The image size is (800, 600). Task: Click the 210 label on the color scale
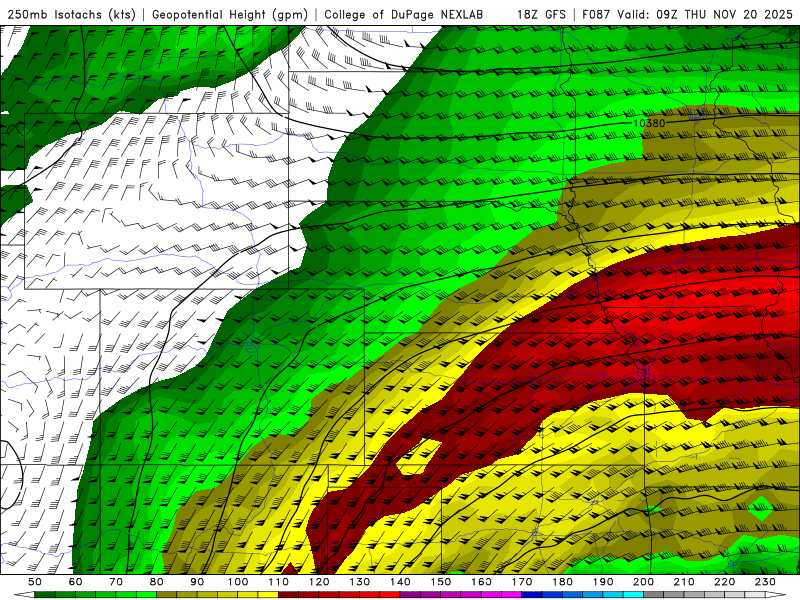coord(685,582)
